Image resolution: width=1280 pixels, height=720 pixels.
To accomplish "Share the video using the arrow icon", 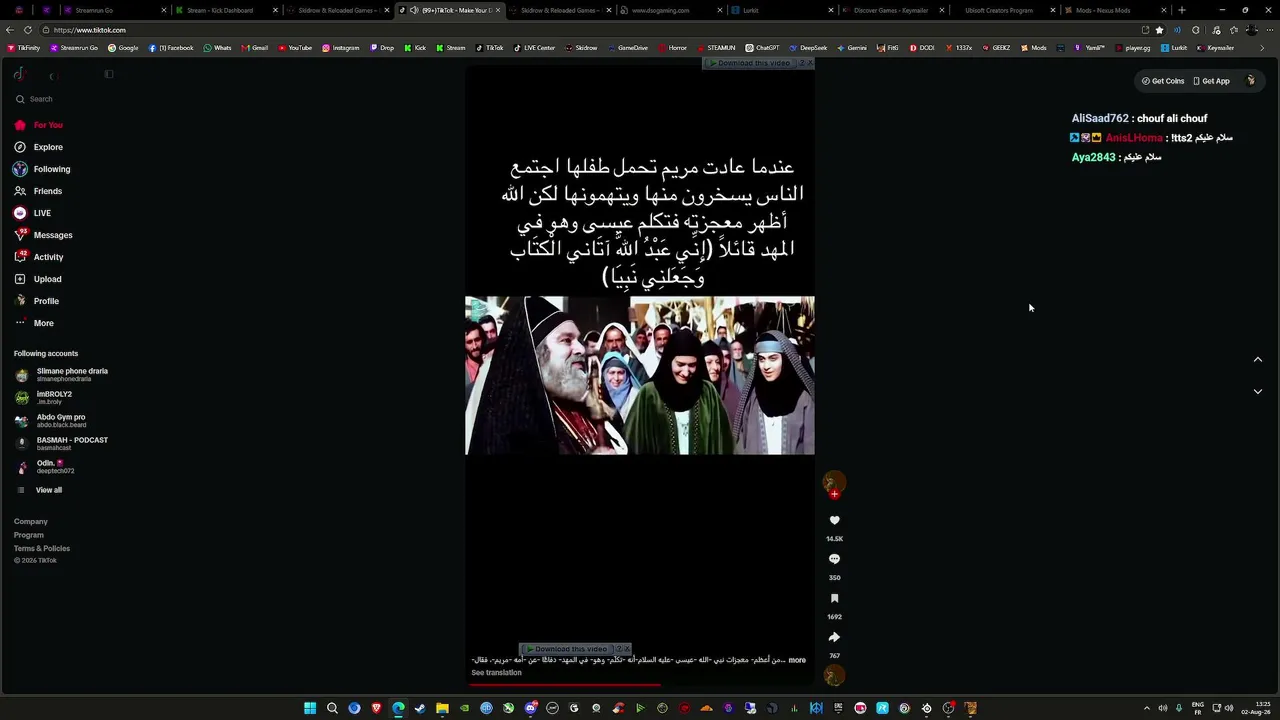I will pos(834,637).
